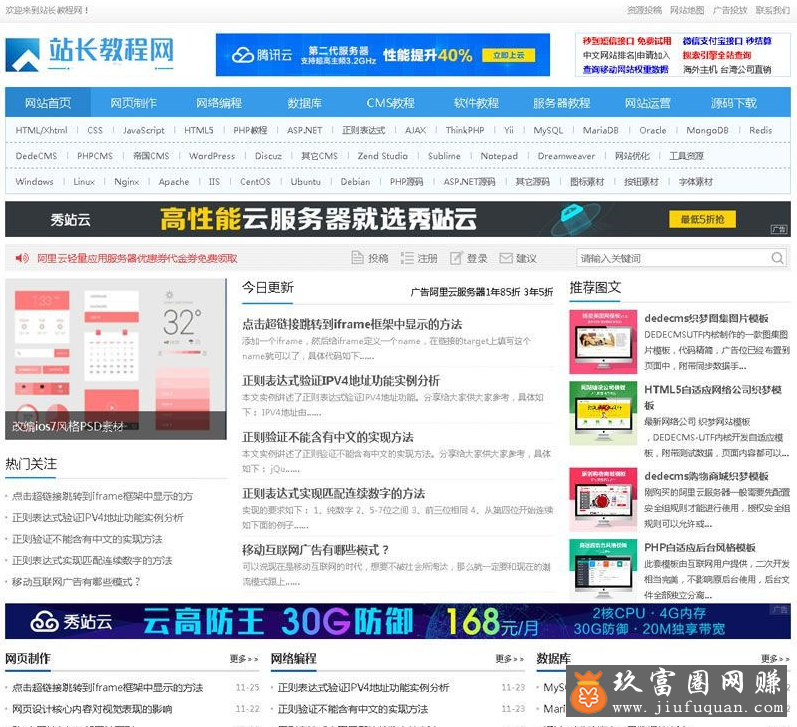Click the 海外主机 台湾公司直销 ad link
797x727 pixels.
click(x=727, y=69)
